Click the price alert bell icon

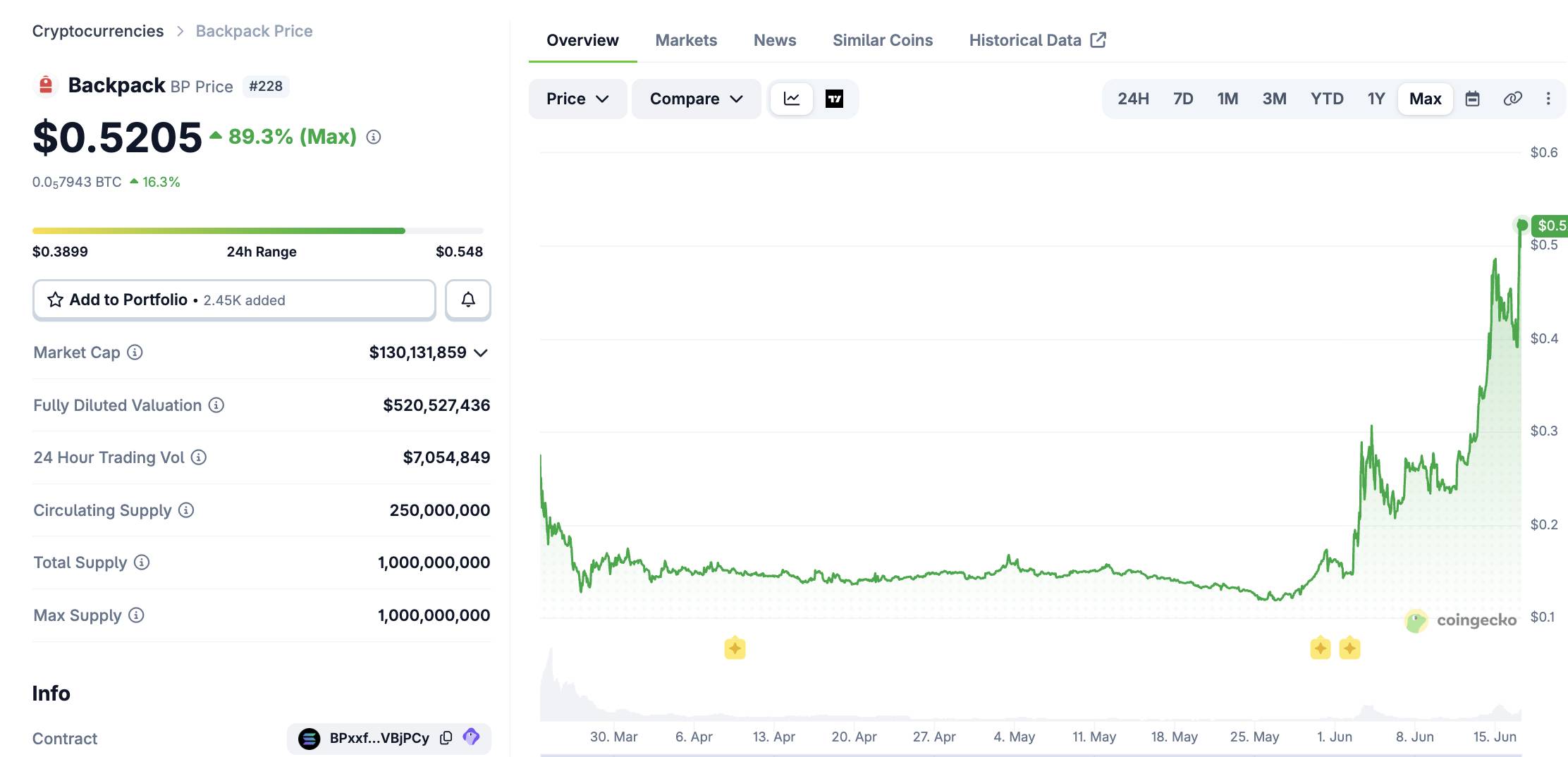coord(468,300)
